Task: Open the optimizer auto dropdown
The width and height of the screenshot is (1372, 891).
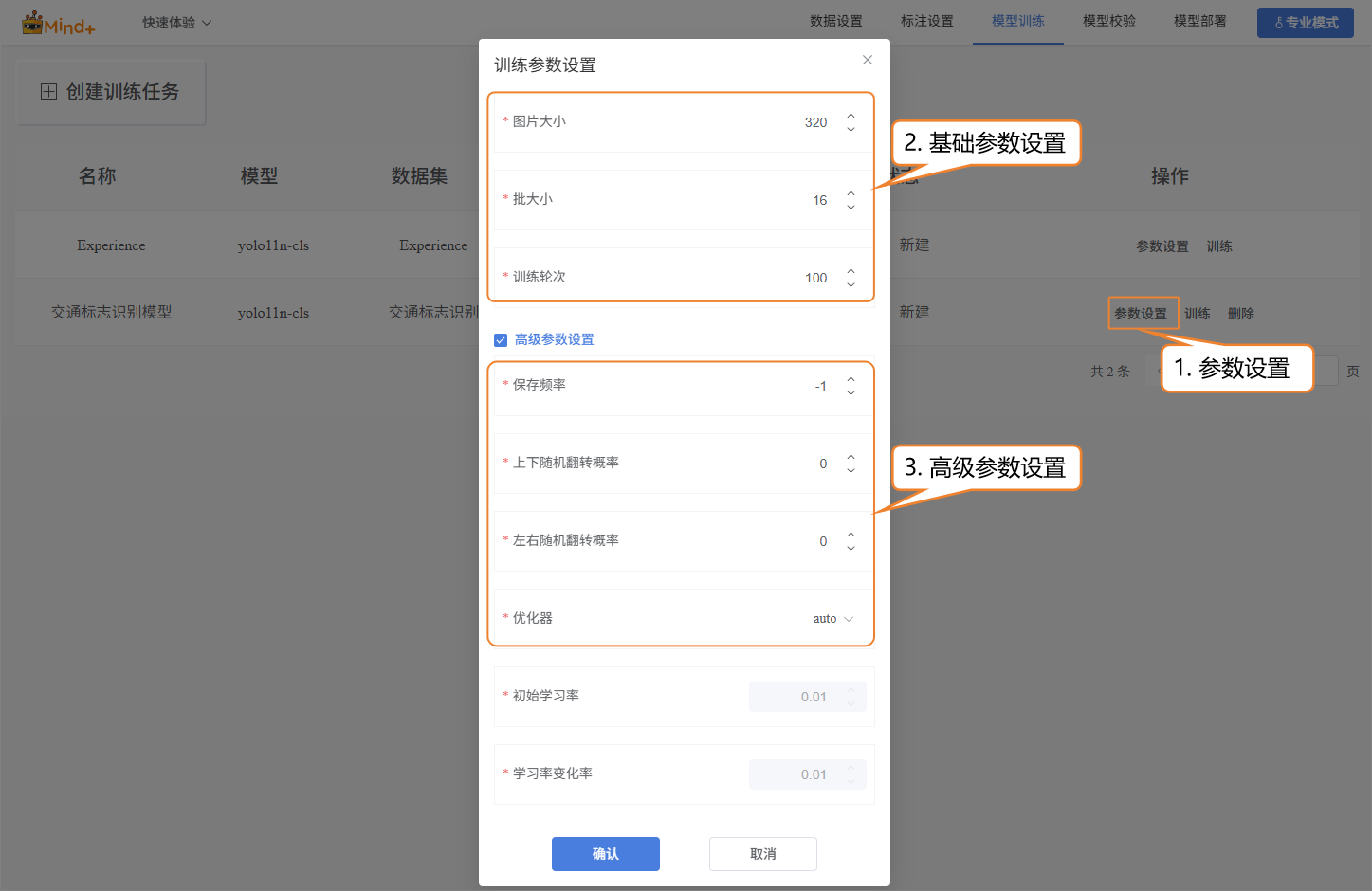Action: (832, 619)
